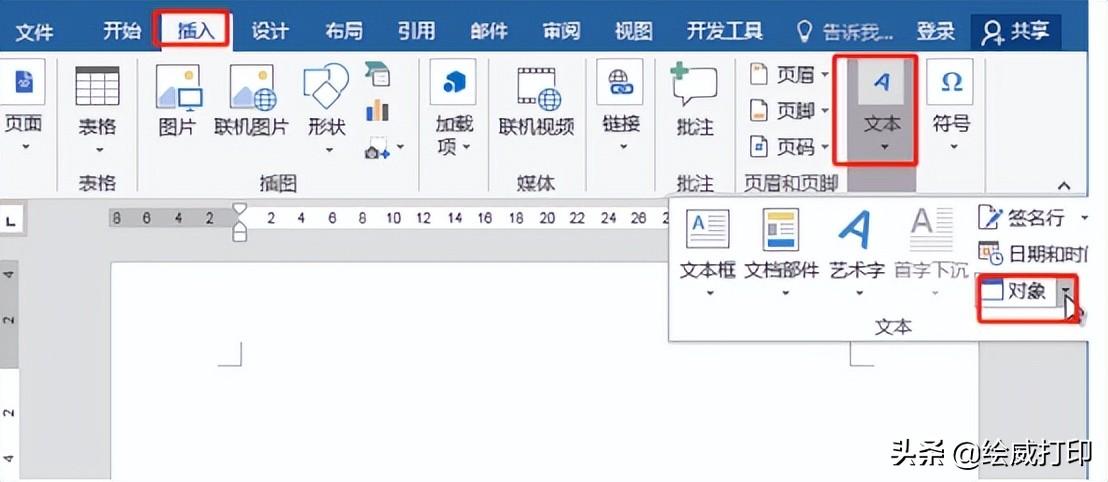
Task: Click the first line indent marker
Action: [x=240, y=209]
